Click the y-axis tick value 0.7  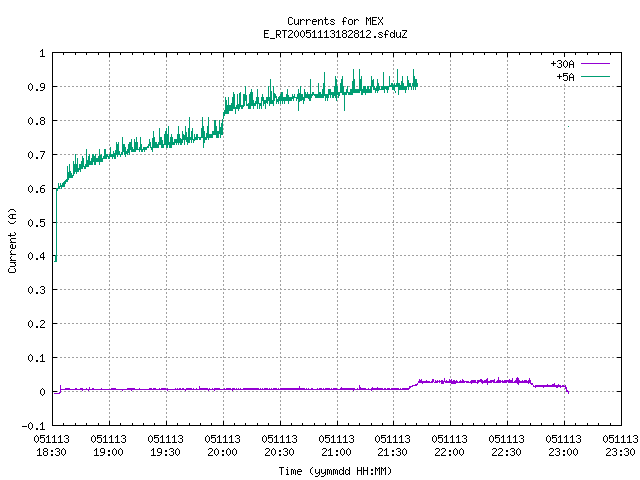(x=36, y=155)
